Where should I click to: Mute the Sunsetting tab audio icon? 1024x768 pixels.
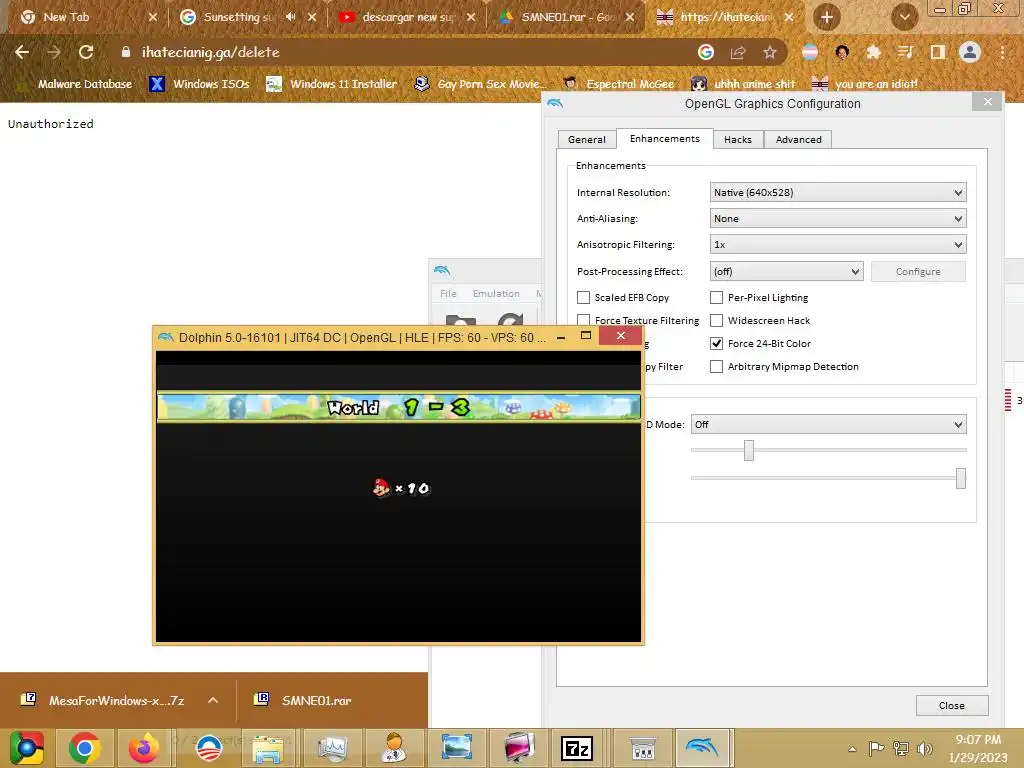pos(291,17)
